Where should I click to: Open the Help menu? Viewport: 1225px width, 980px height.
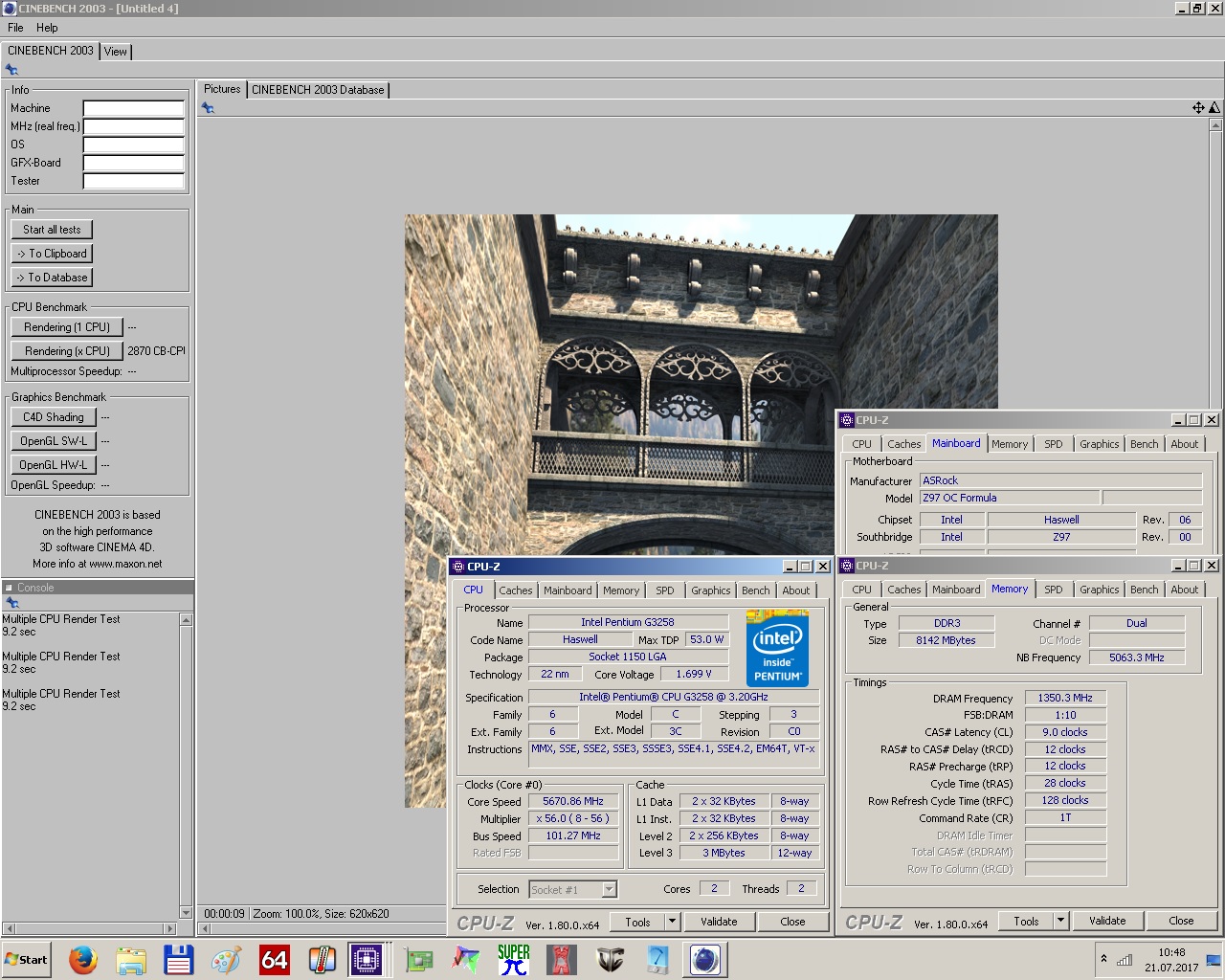click(x=47, y=28)
